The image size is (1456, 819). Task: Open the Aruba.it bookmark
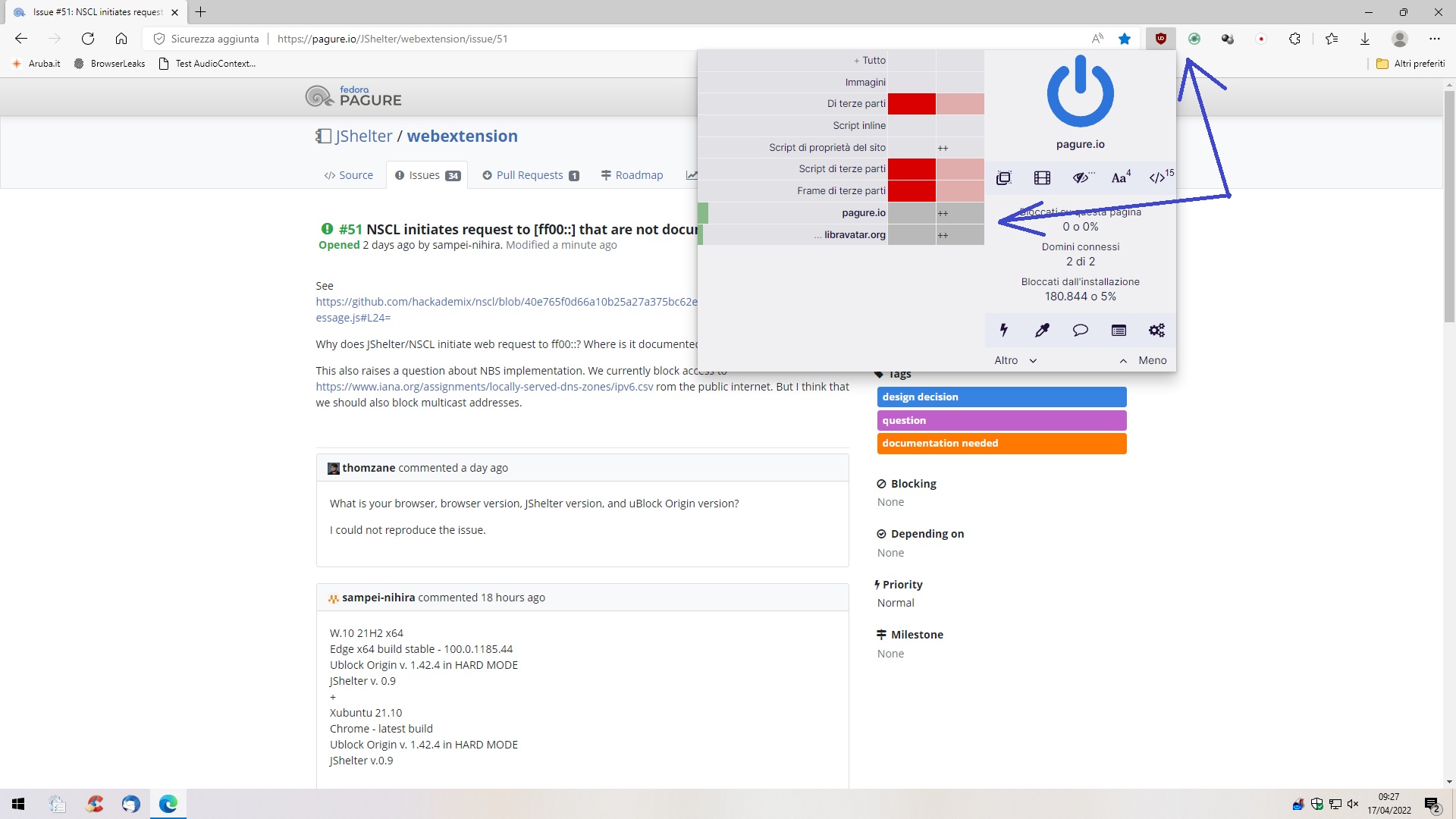36,64
